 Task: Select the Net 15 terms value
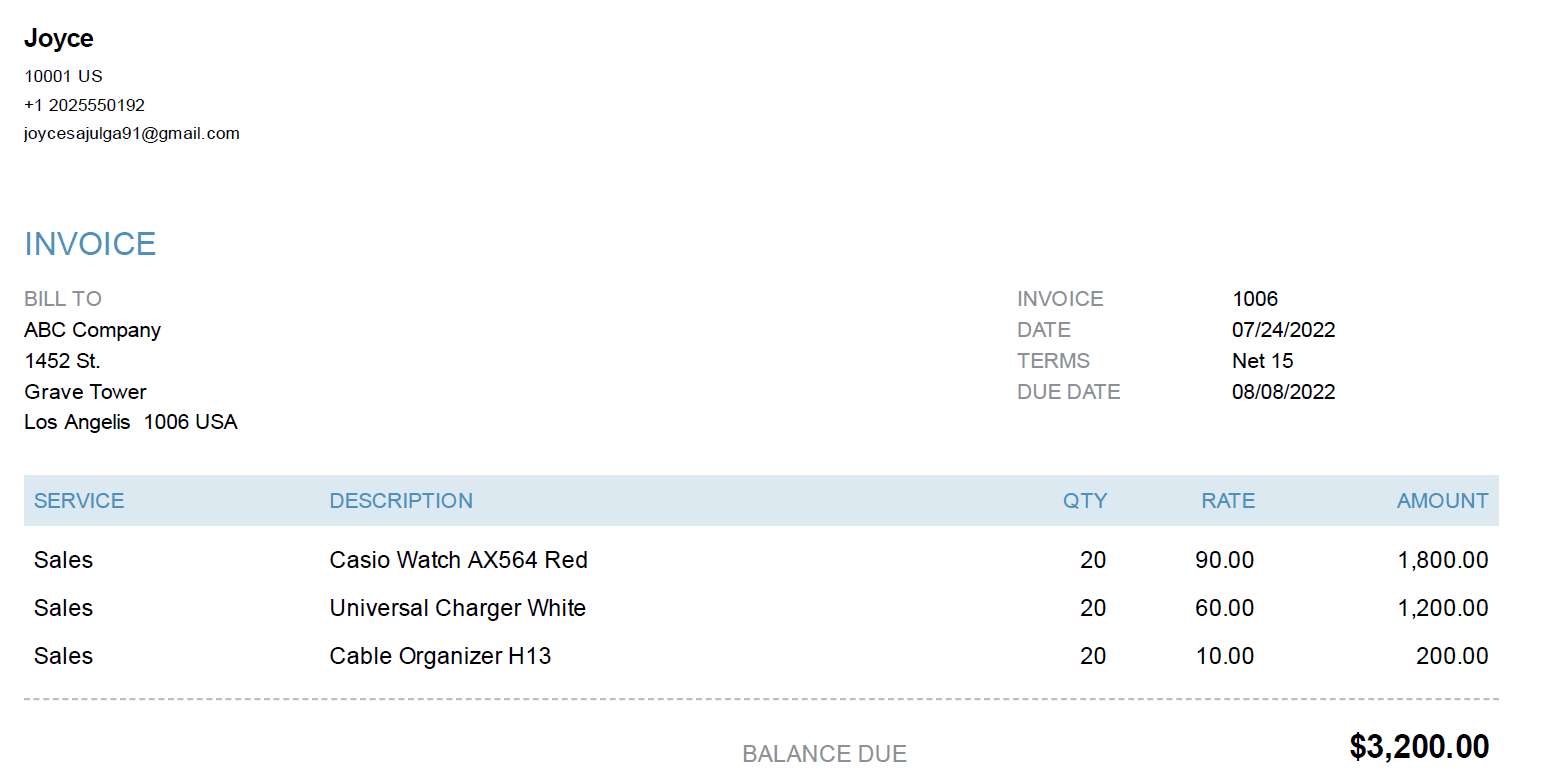point(1262,361)
